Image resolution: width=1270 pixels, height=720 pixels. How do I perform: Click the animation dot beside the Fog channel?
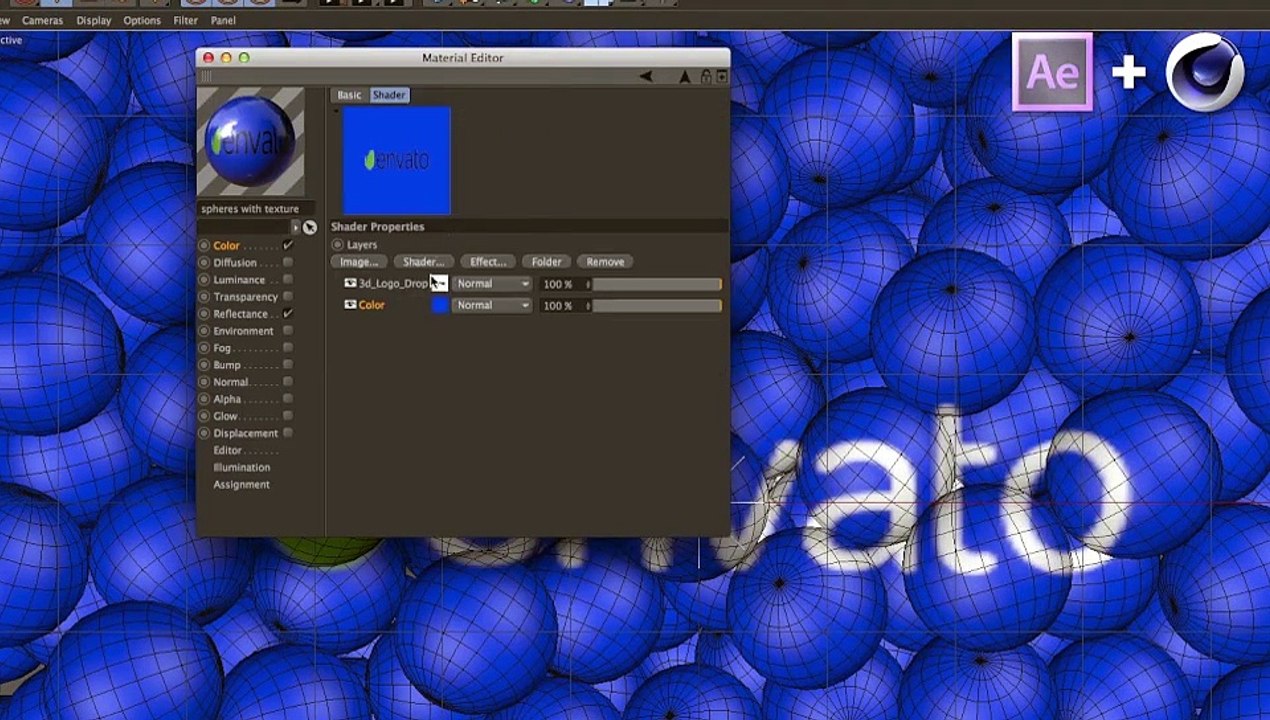(204, 348)
